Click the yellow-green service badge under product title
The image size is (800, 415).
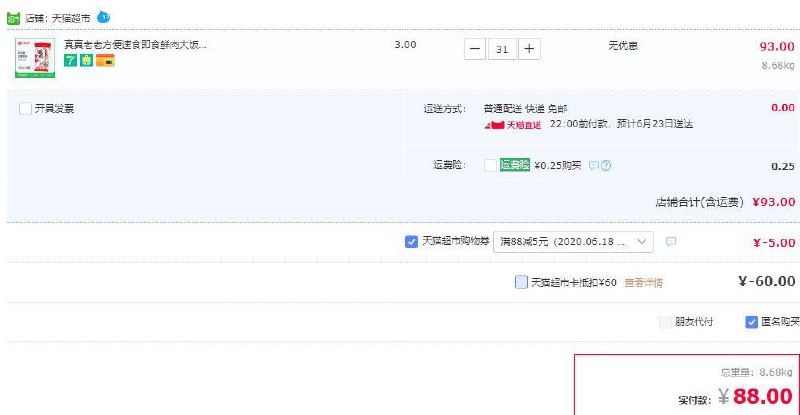pos(86,60)
